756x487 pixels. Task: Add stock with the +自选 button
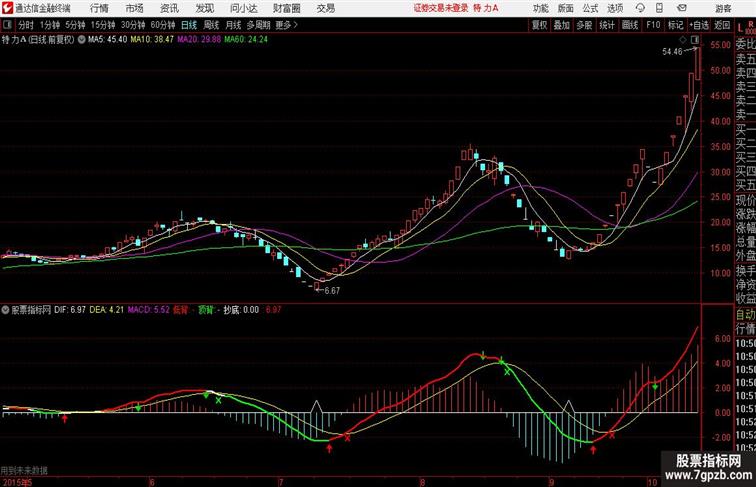[699, 25]
